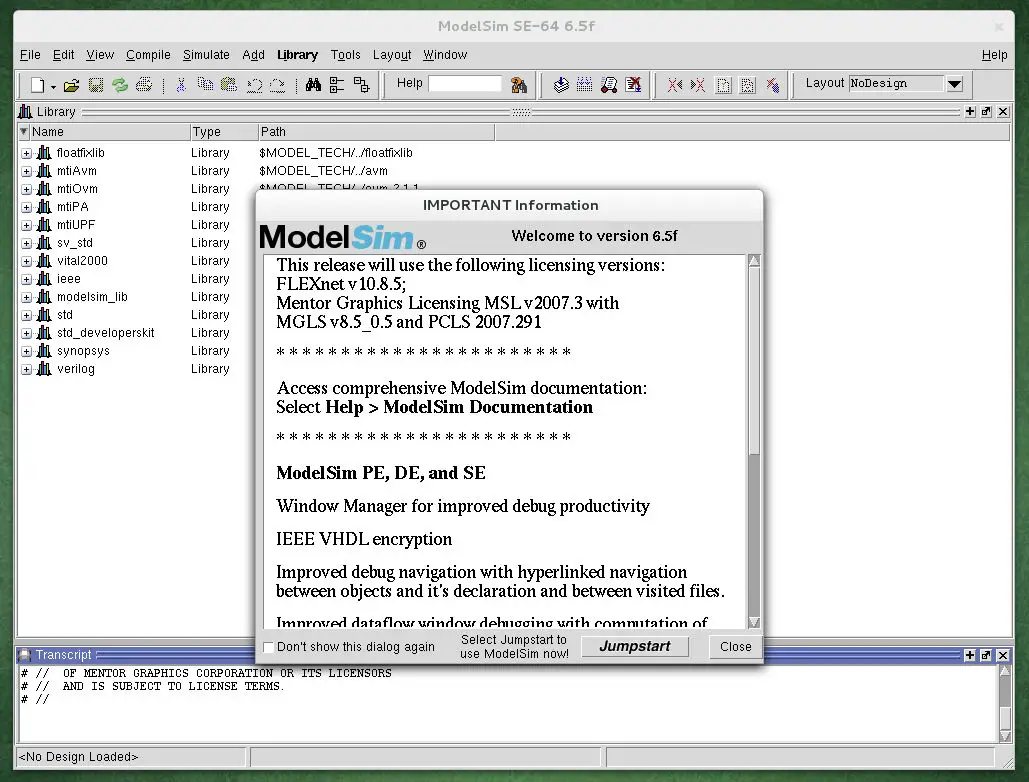Viewport: 1029px width, 782px height.
Task: Click the Compile toolbar icon
Action: pos(561,85)
